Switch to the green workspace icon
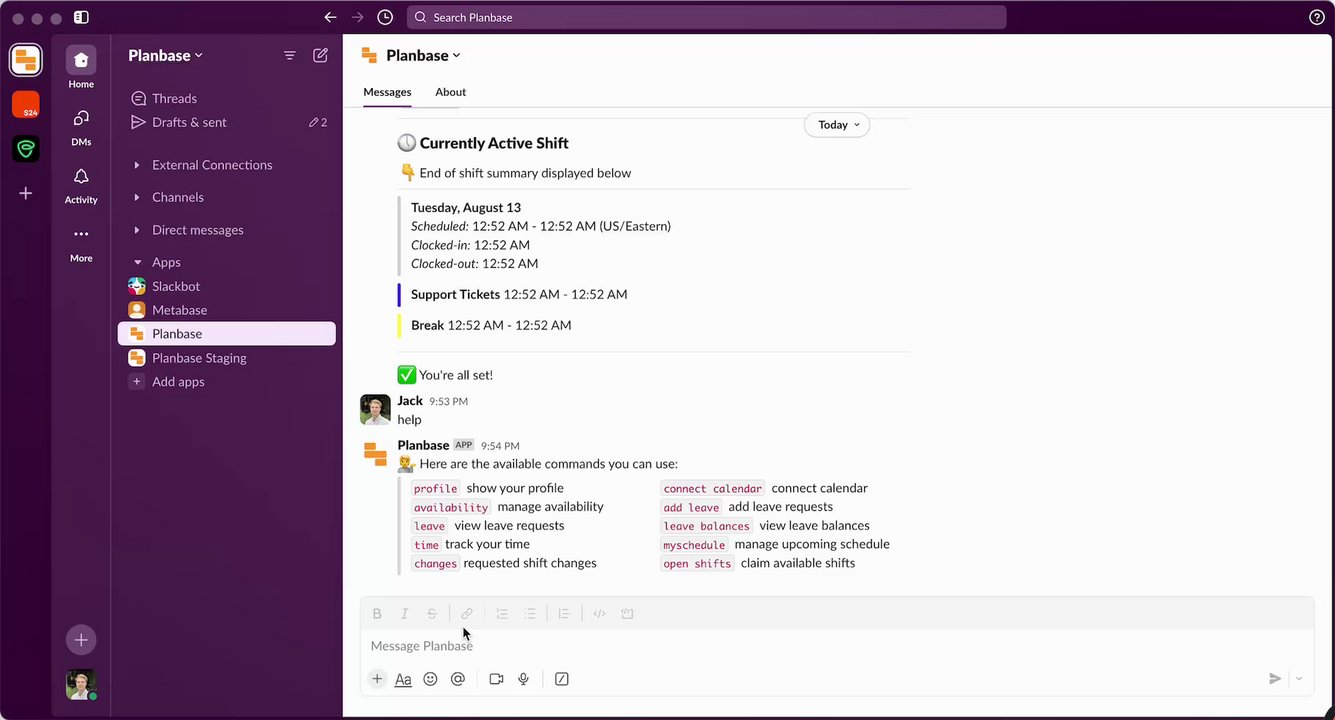The image size is (1335, 720). tap(26, 149)
